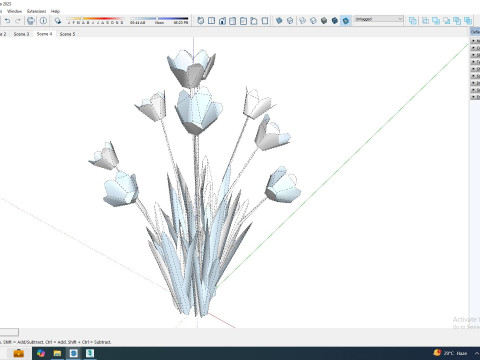
Task: Open the Untagged tag dropdown
Action: [378, 19]
